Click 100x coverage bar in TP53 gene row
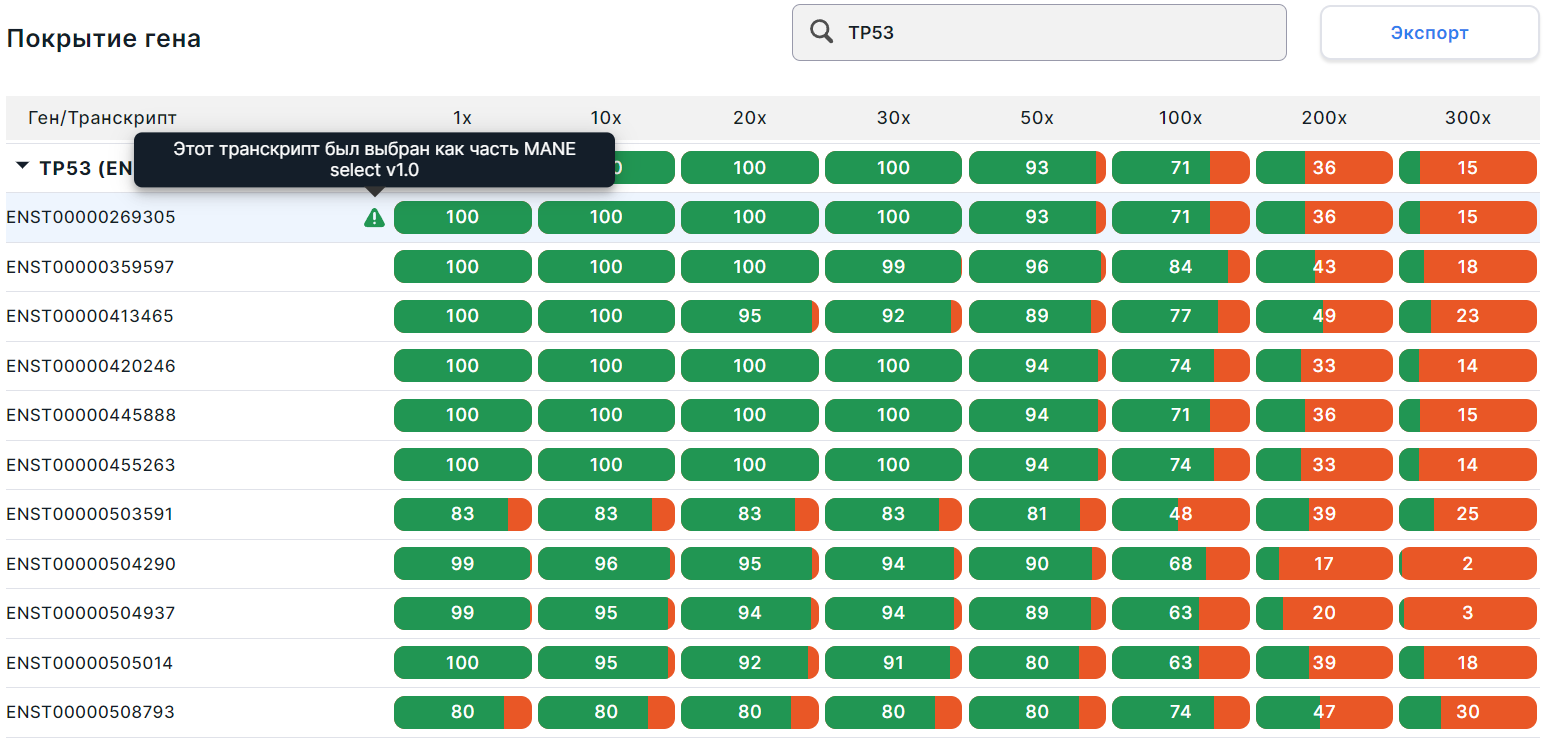This screenshot has height=742, width=1548. click(1180, 168)
